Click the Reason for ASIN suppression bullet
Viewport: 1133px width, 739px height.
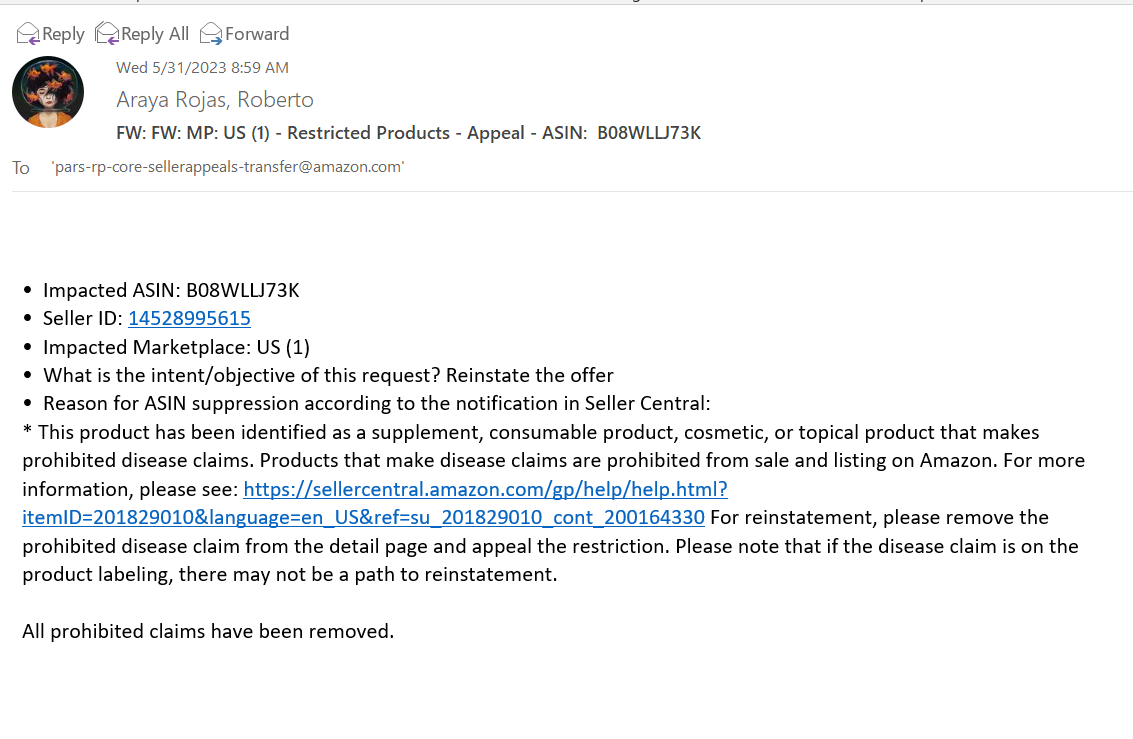pos(376,403)
